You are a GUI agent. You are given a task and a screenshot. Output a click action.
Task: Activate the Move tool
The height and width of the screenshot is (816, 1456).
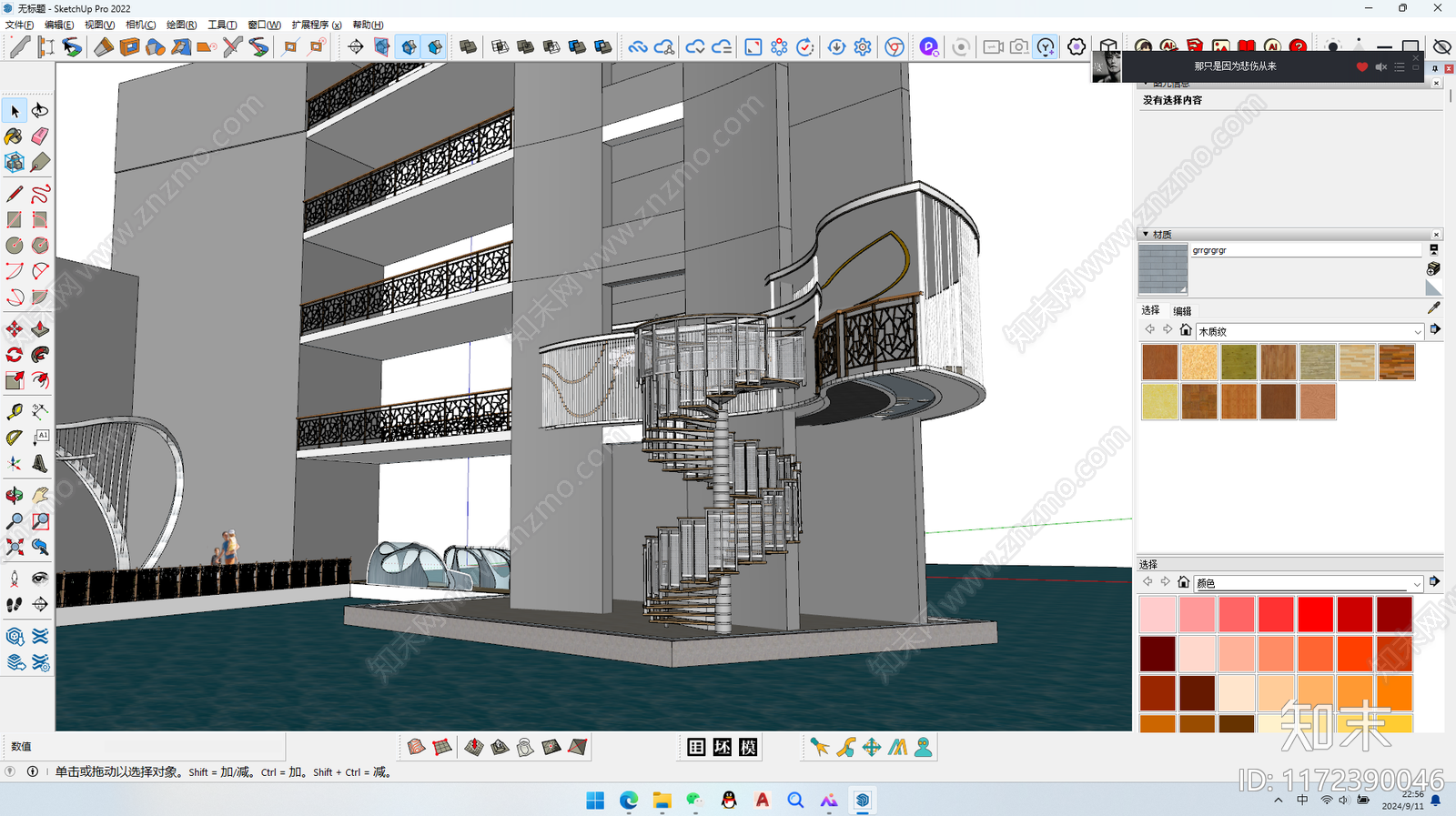[x=15, y=328]
